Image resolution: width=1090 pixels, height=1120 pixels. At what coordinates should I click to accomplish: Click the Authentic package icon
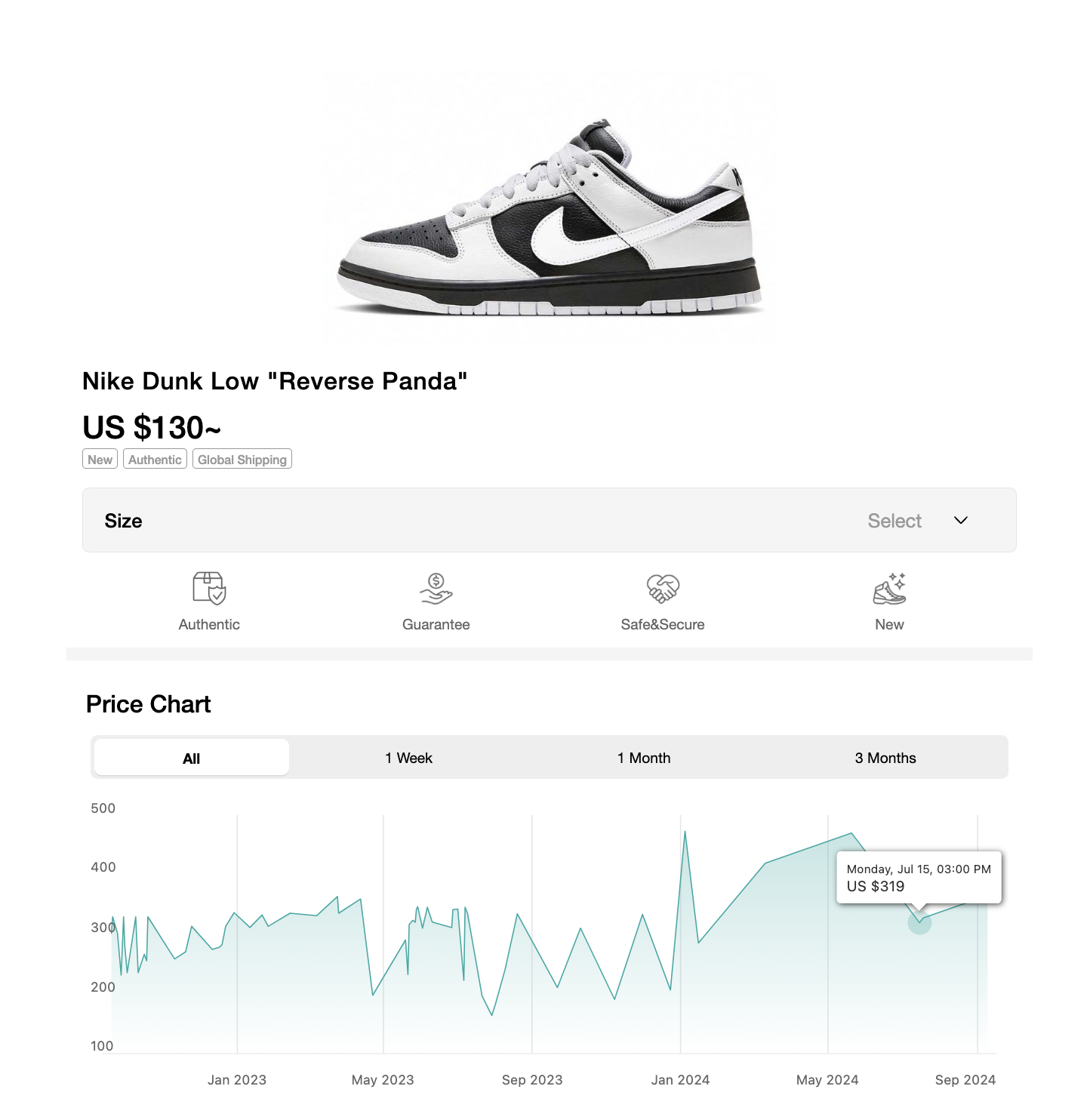(x=209, y=590)
